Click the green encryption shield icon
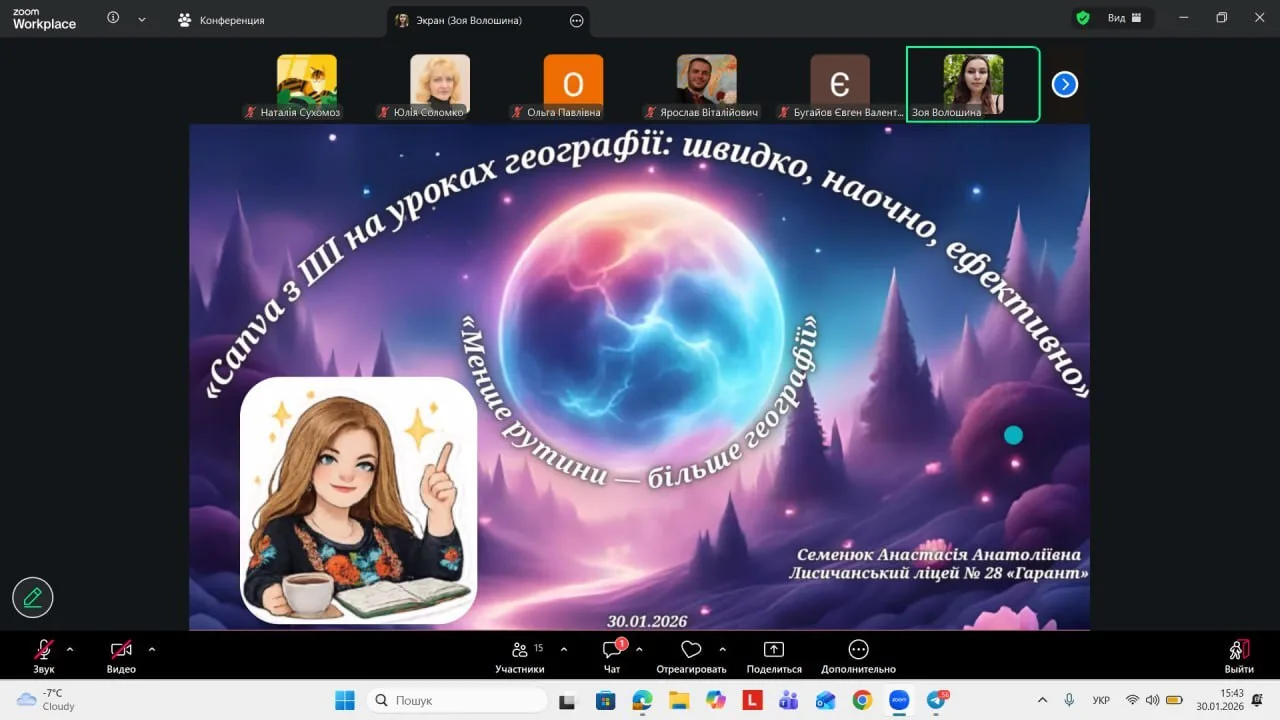Image resolution: width=1280 pixels, height=720 pixels. (x=1083, y=18)
